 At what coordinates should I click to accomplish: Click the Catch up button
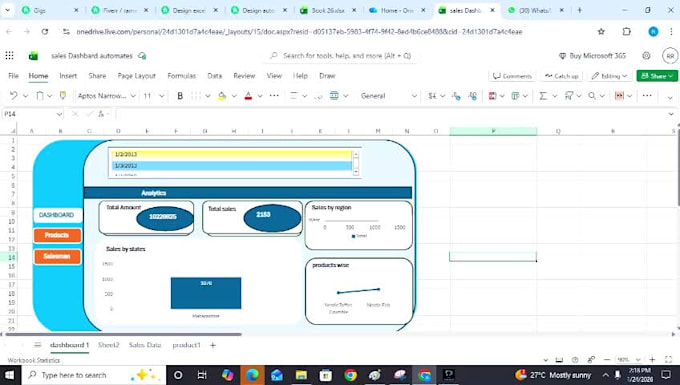[x=562, y=76]
